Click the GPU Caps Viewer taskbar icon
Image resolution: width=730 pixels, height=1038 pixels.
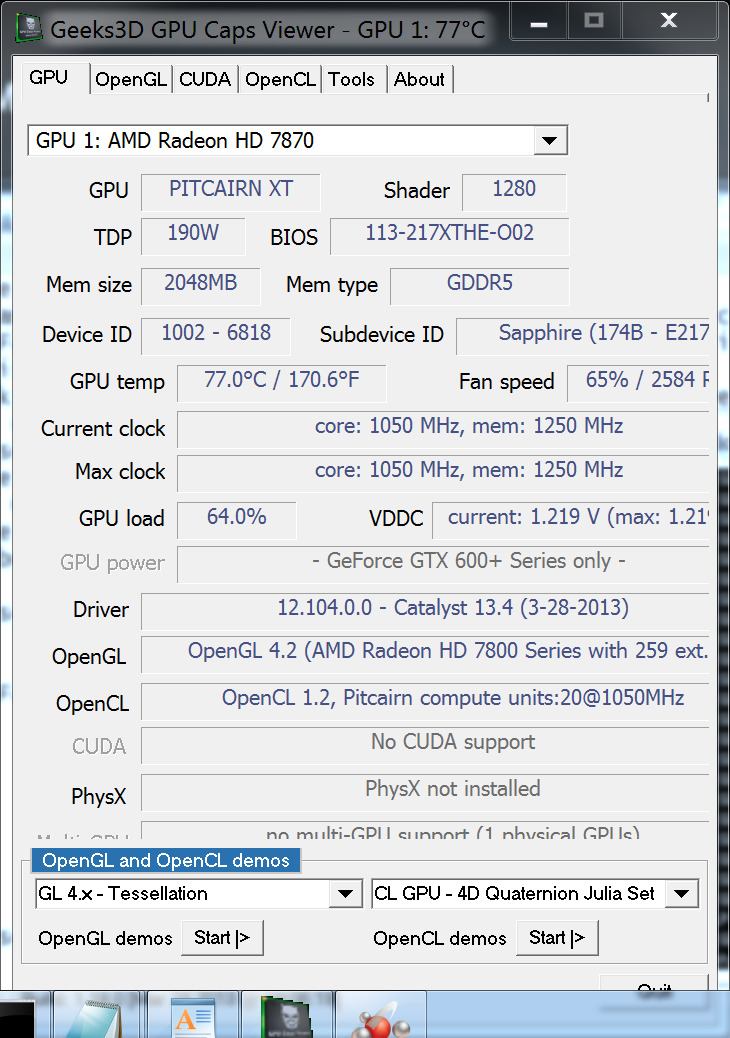tap(286, 1015)
